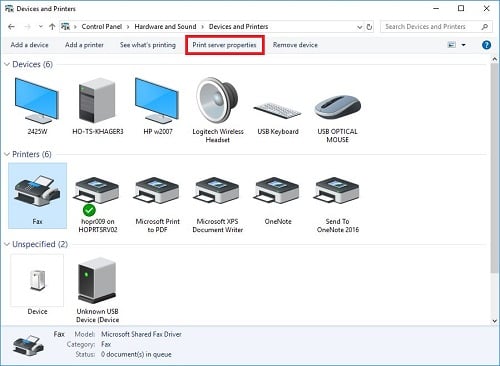The width and height of the screenshot is (500, 366).
Task: Go back with the Back arrow
Action: tap(11, 27)
